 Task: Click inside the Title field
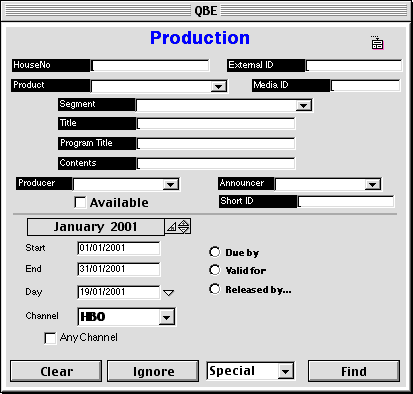[216, 124]
